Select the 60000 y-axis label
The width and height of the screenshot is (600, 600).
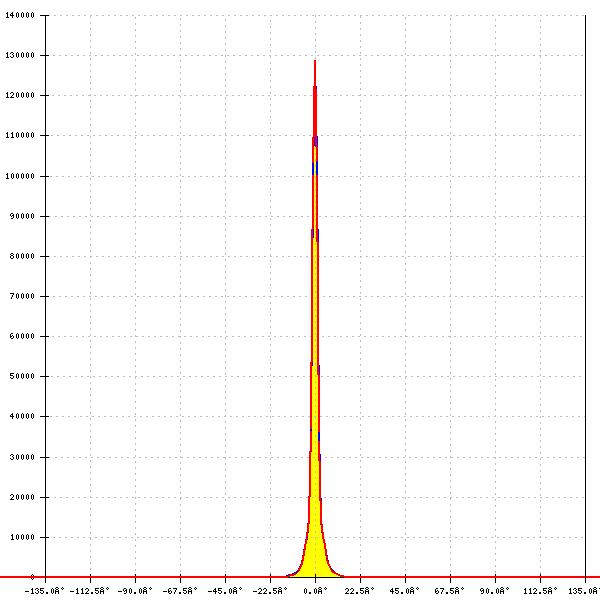[22, 336]
